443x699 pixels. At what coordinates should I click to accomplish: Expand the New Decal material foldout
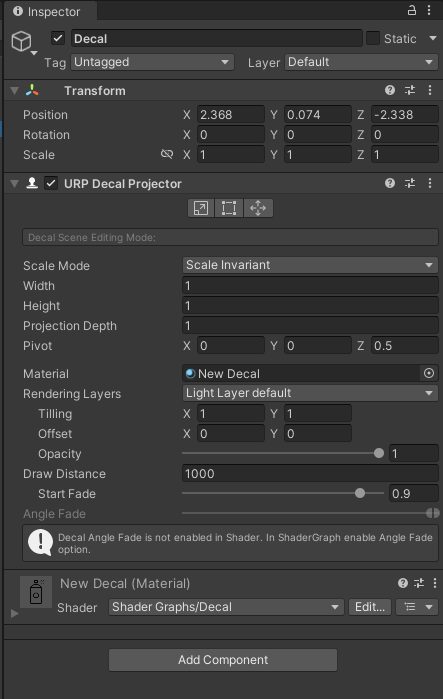click(x=14, y=614)
